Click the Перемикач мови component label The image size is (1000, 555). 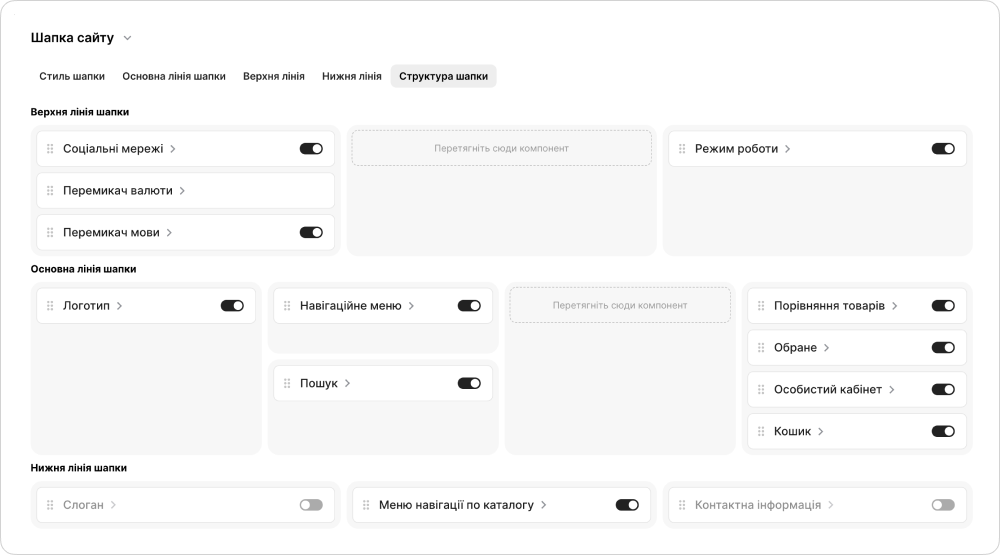click(x=111, y=233)
